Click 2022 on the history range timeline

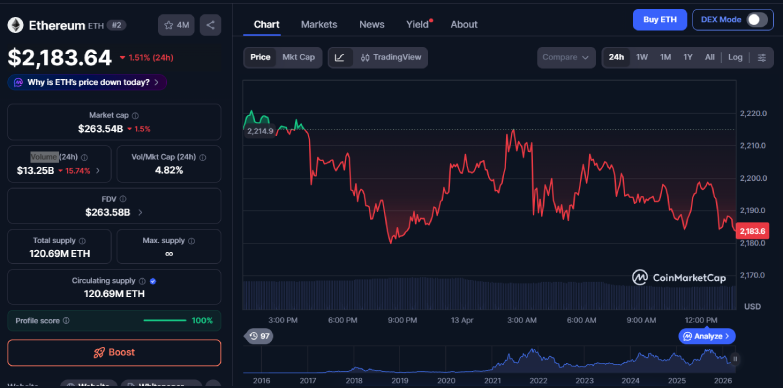point(538,381)
